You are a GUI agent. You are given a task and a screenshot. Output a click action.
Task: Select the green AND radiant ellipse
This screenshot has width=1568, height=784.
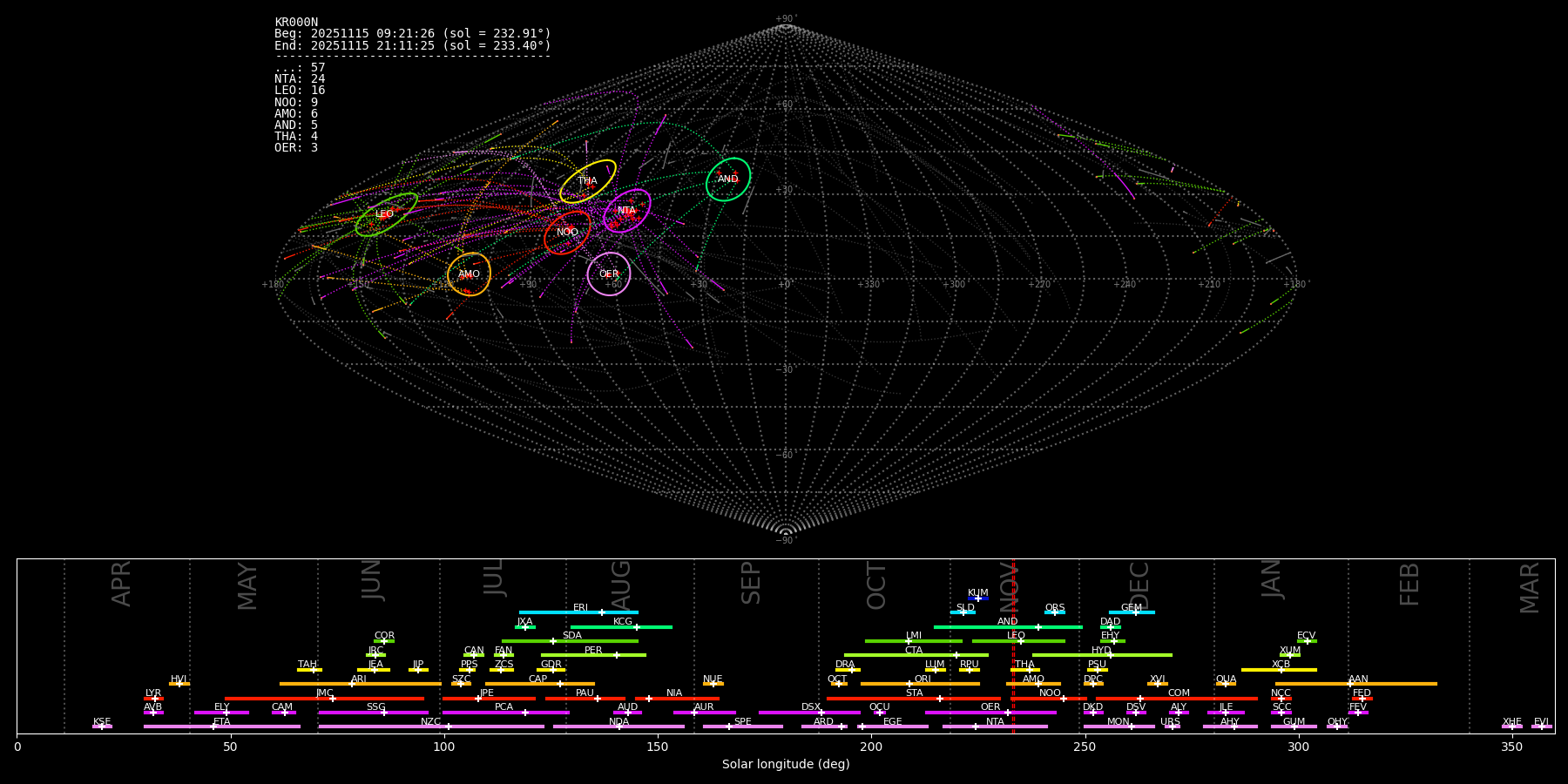(728, 179)
